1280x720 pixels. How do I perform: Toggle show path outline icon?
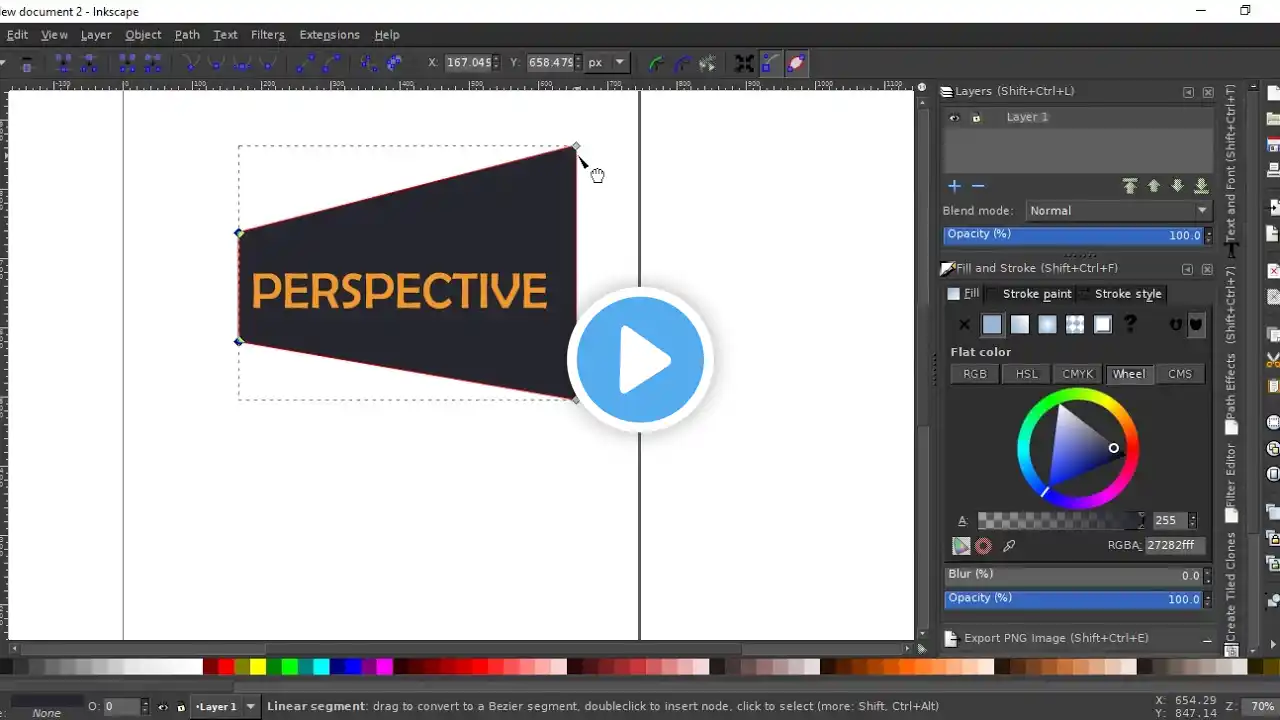pyautogui.click(x=796, y=63)
